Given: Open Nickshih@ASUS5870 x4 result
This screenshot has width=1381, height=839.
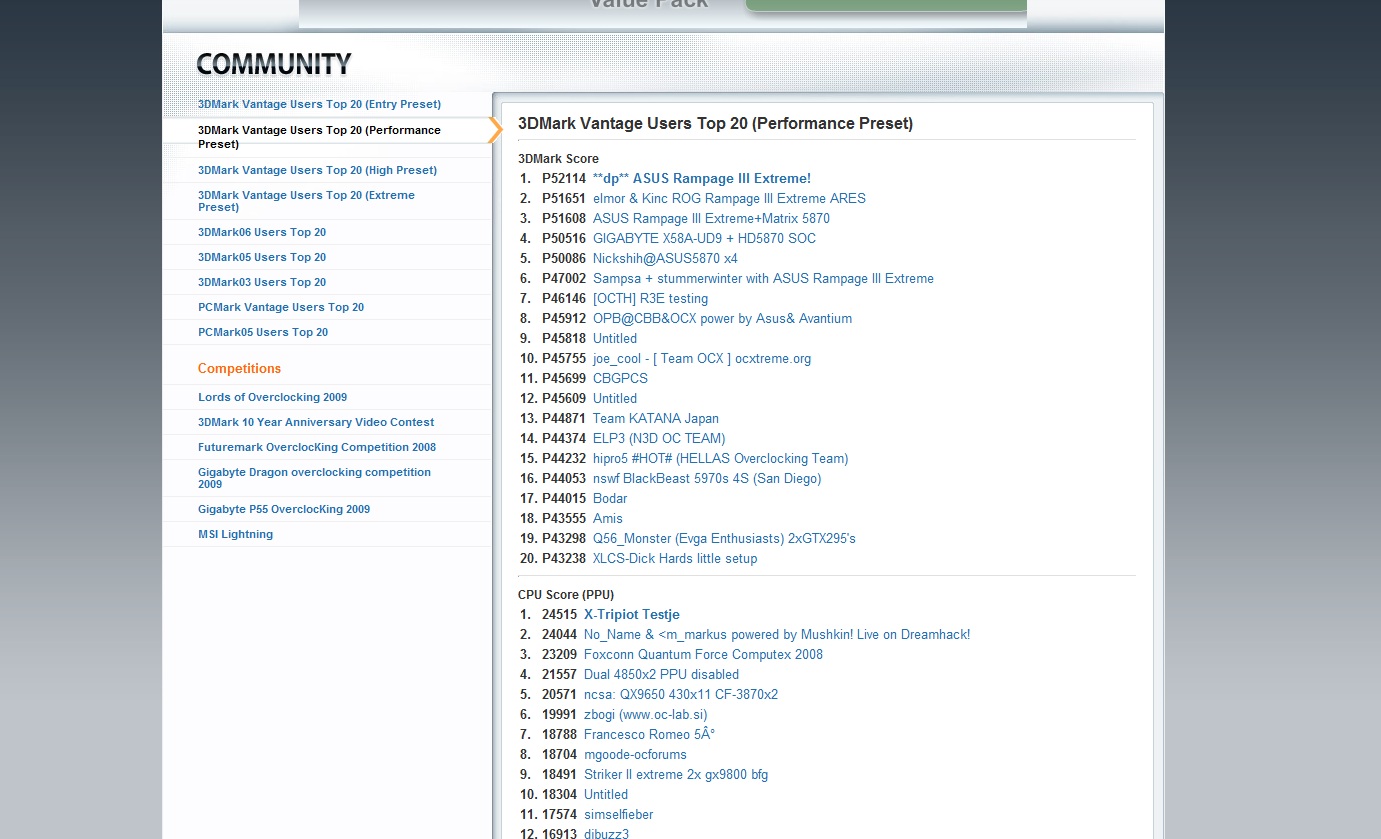Looking at the screenshot, I should [x=665, y=258].
